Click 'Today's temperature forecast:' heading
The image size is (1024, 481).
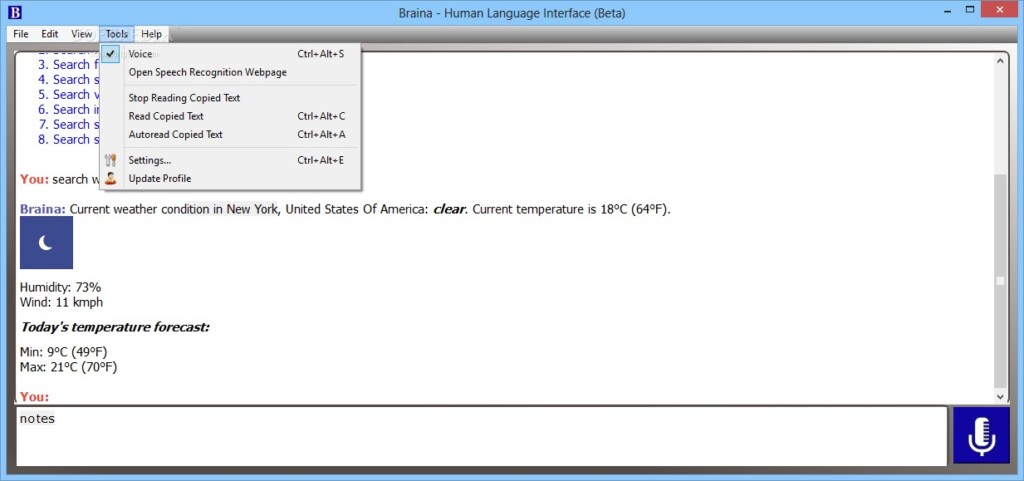(x=115, y=327)
